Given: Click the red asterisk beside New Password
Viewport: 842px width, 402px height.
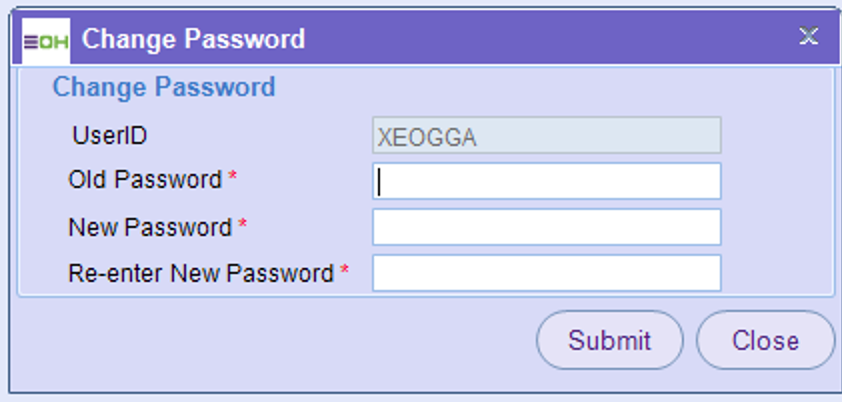Looking at the screenshot, I should point(242,226).
